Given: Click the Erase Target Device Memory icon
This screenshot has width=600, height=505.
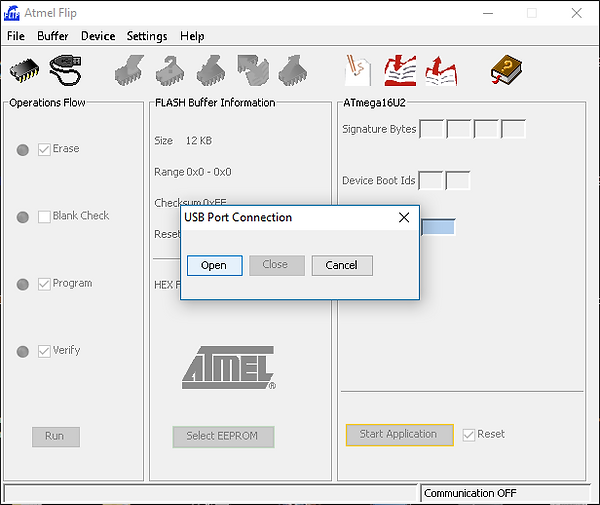Looking at the screenshot, I should 129,70.
